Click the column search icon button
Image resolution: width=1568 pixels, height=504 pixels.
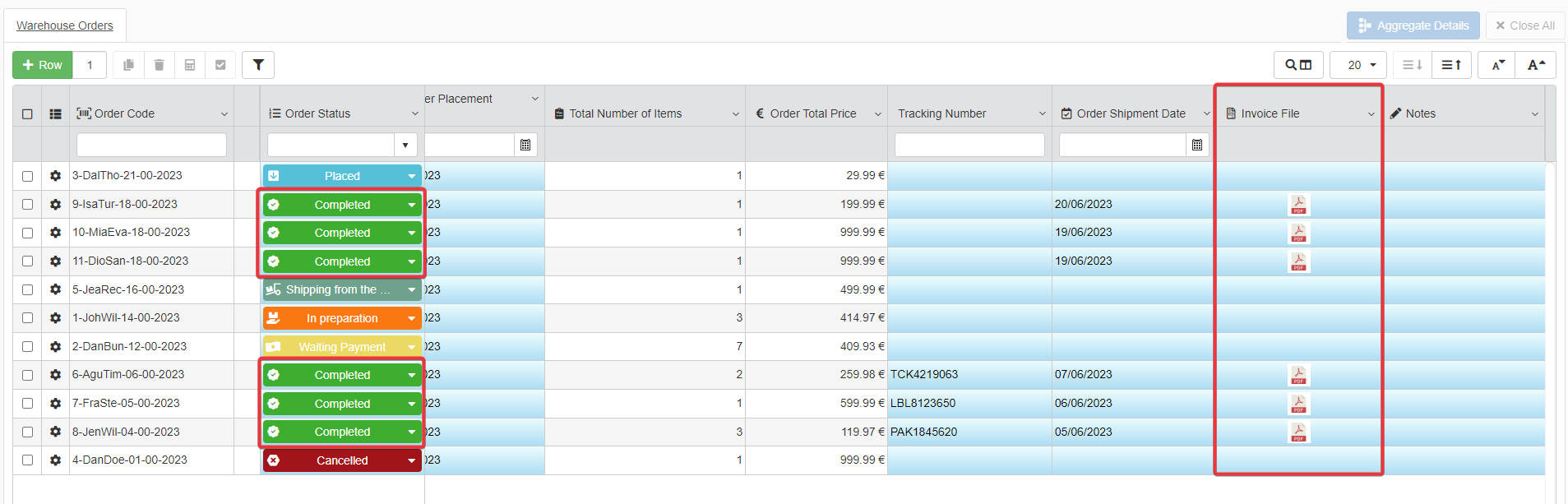(x=1298, y=65)
